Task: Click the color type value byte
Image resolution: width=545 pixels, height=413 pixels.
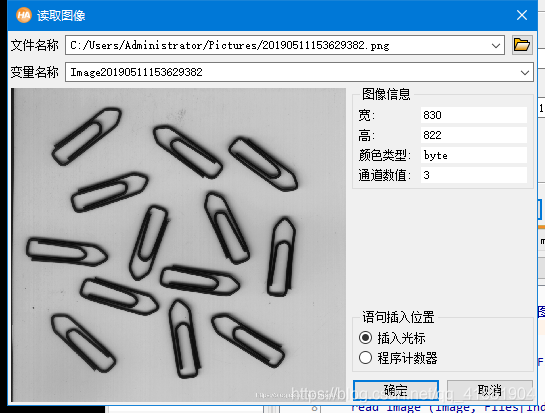Action: [x=474, y=155]
